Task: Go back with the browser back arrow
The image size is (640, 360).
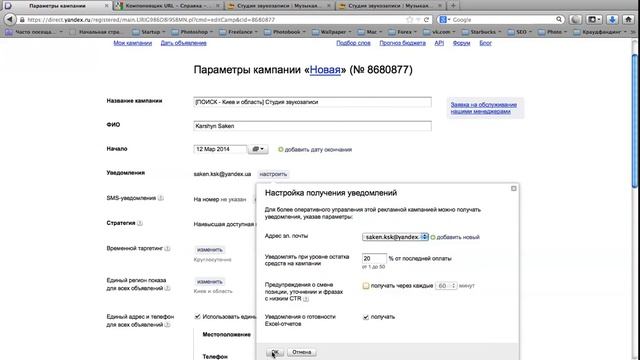Action: coord(10,19)
